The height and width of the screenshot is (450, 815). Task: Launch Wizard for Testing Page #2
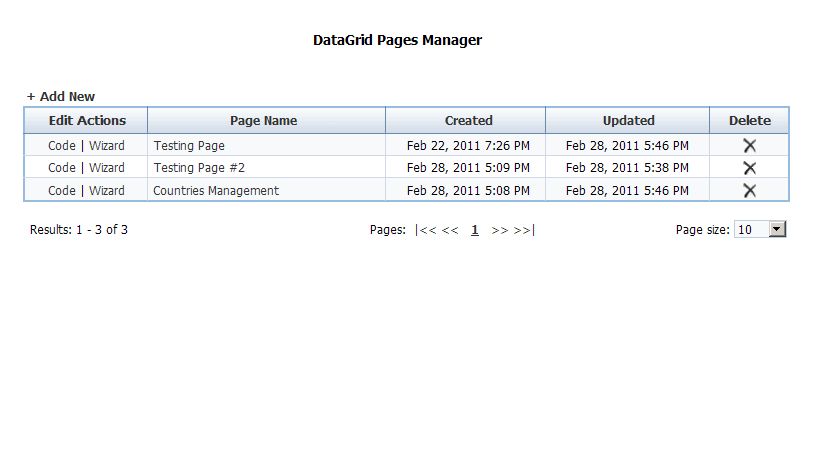(107, 168)
